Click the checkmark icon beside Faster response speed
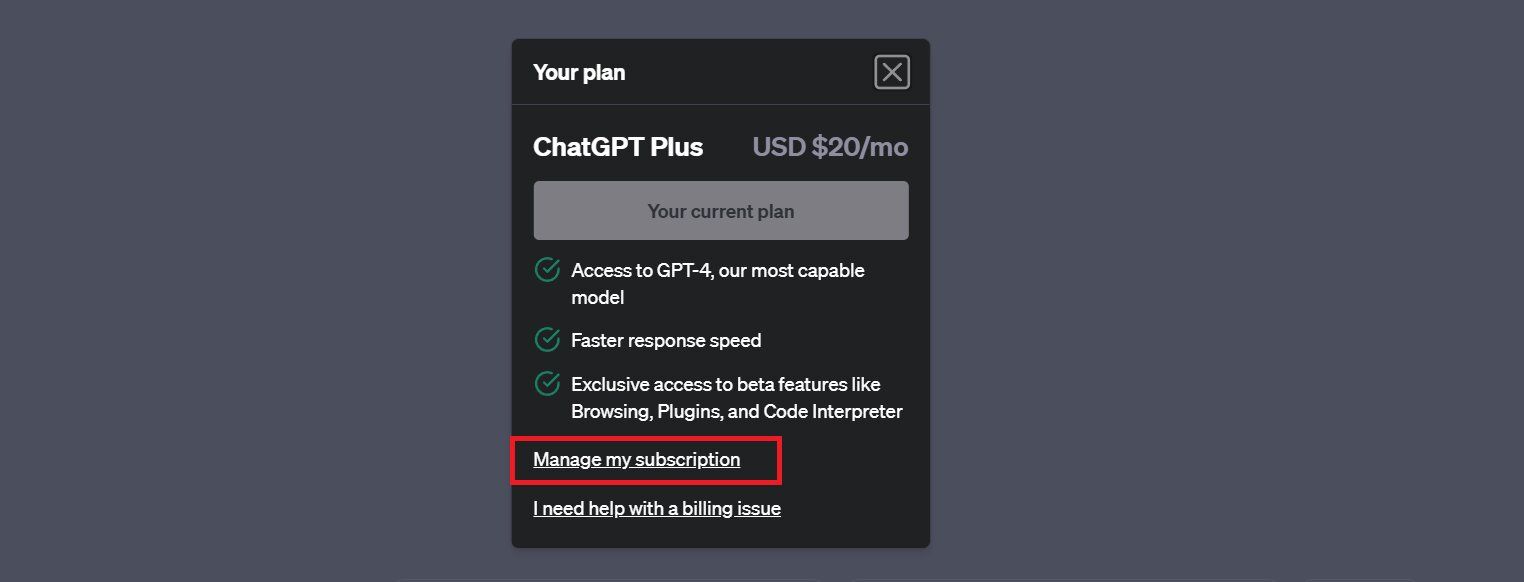Screen dimensions: 1524x582 point(547,340)
